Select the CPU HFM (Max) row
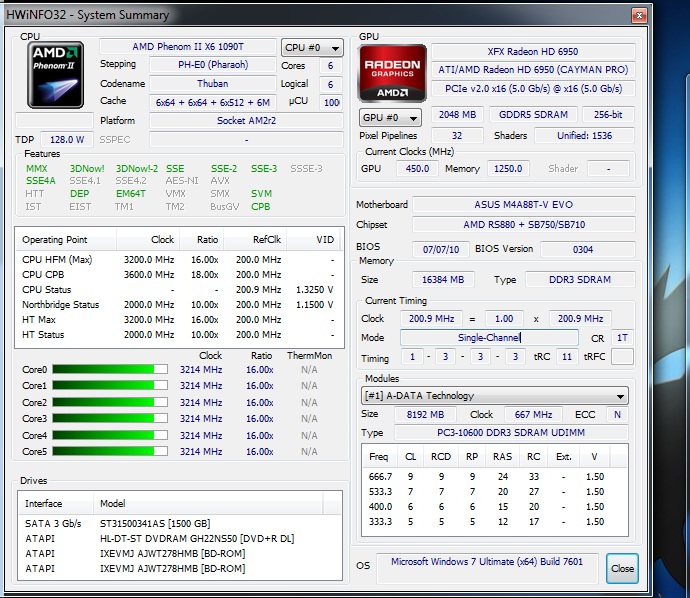Screen dimensions: 690x598 coord(178,260)
